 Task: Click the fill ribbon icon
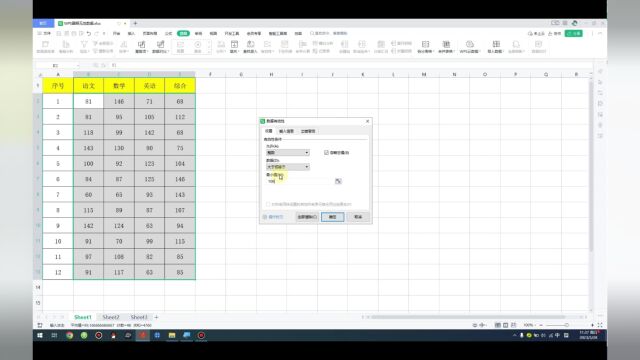click(234, 47)
